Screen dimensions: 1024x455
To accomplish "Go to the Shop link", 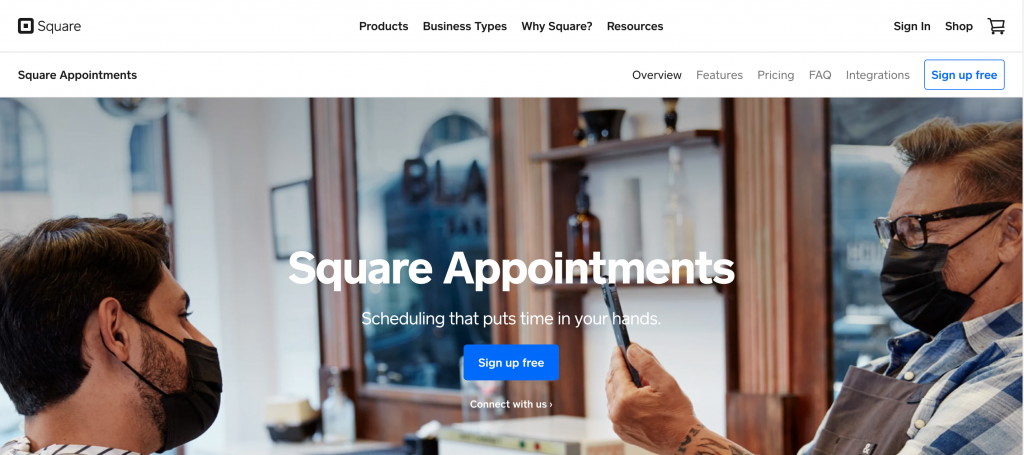I will [x=959, y=26].
